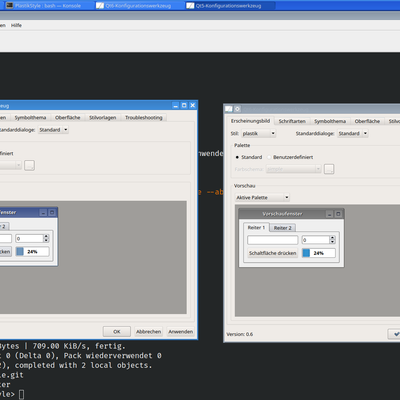Click Abbrechen button in left window
This screenshot has width=400, height=400.
(148, 332)
